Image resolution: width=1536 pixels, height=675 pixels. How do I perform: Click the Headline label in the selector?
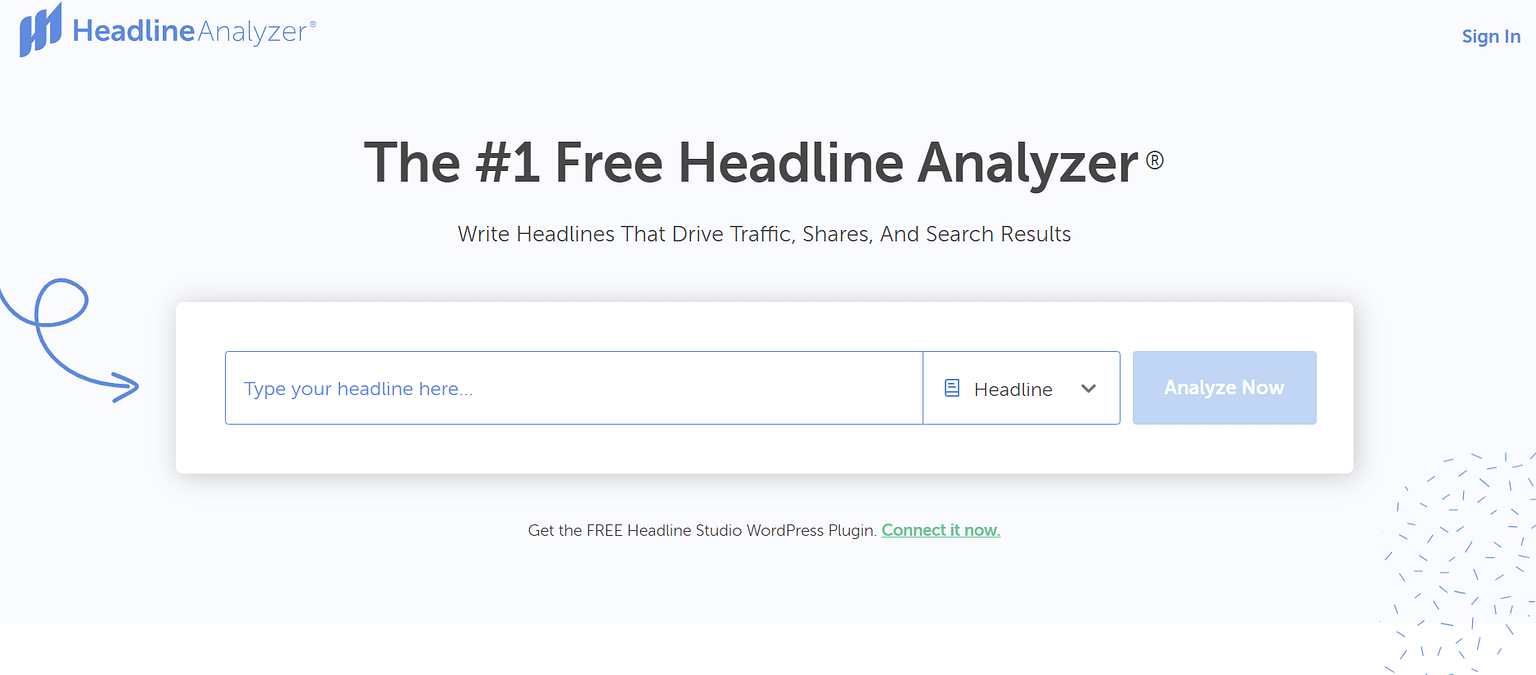click(1014, 389)
